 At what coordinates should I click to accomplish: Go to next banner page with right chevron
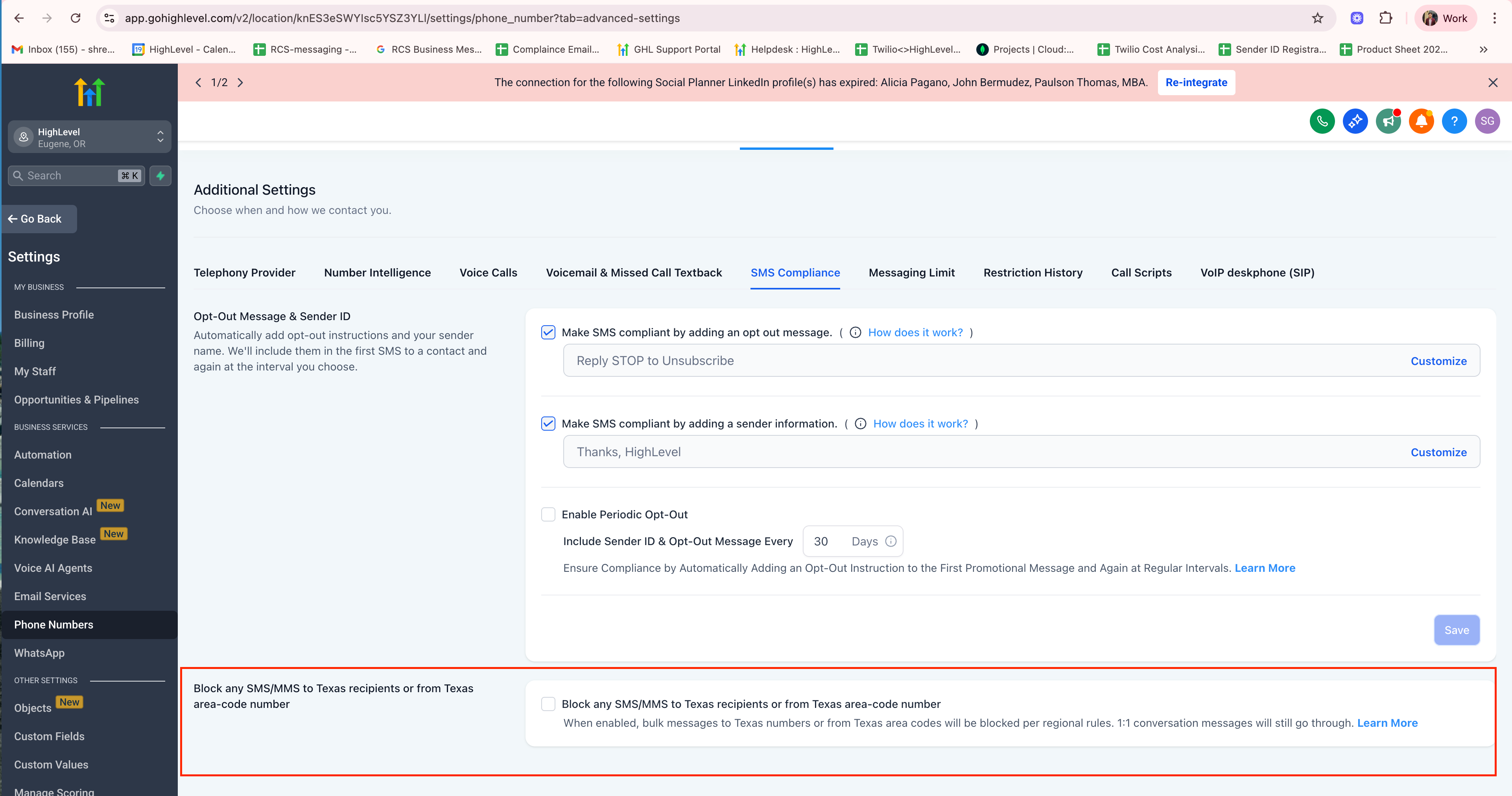(240, 82)
